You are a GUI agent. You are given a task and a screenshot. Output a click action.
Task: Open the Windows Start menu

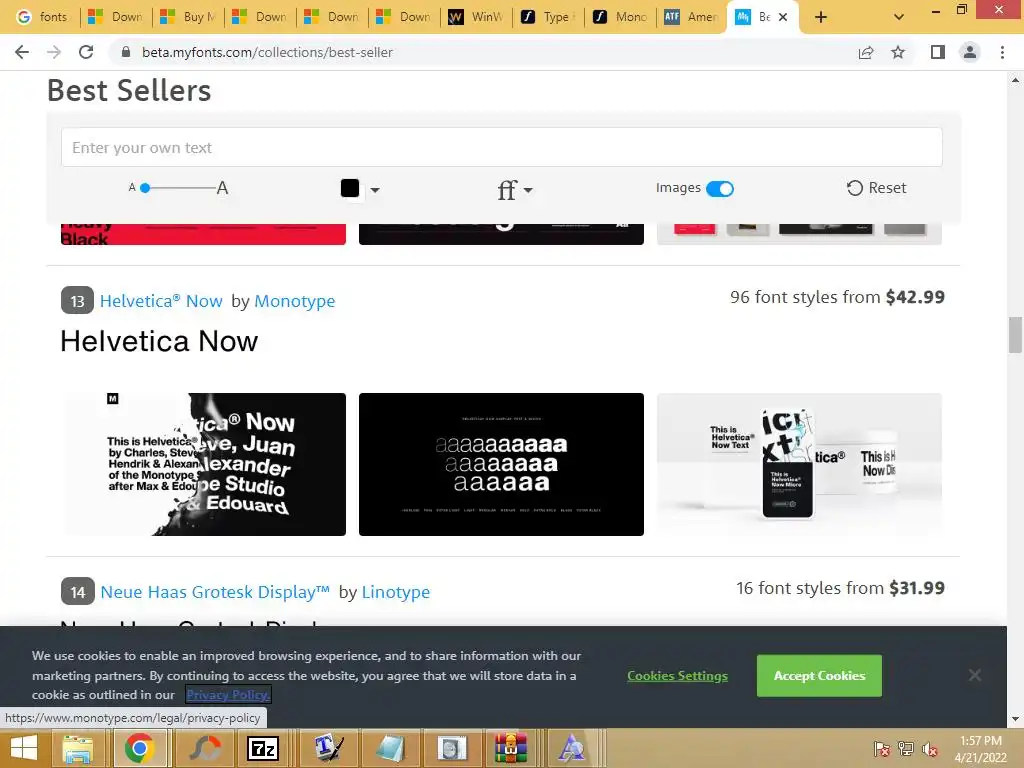pyautogui.click(x=24, y=748)
